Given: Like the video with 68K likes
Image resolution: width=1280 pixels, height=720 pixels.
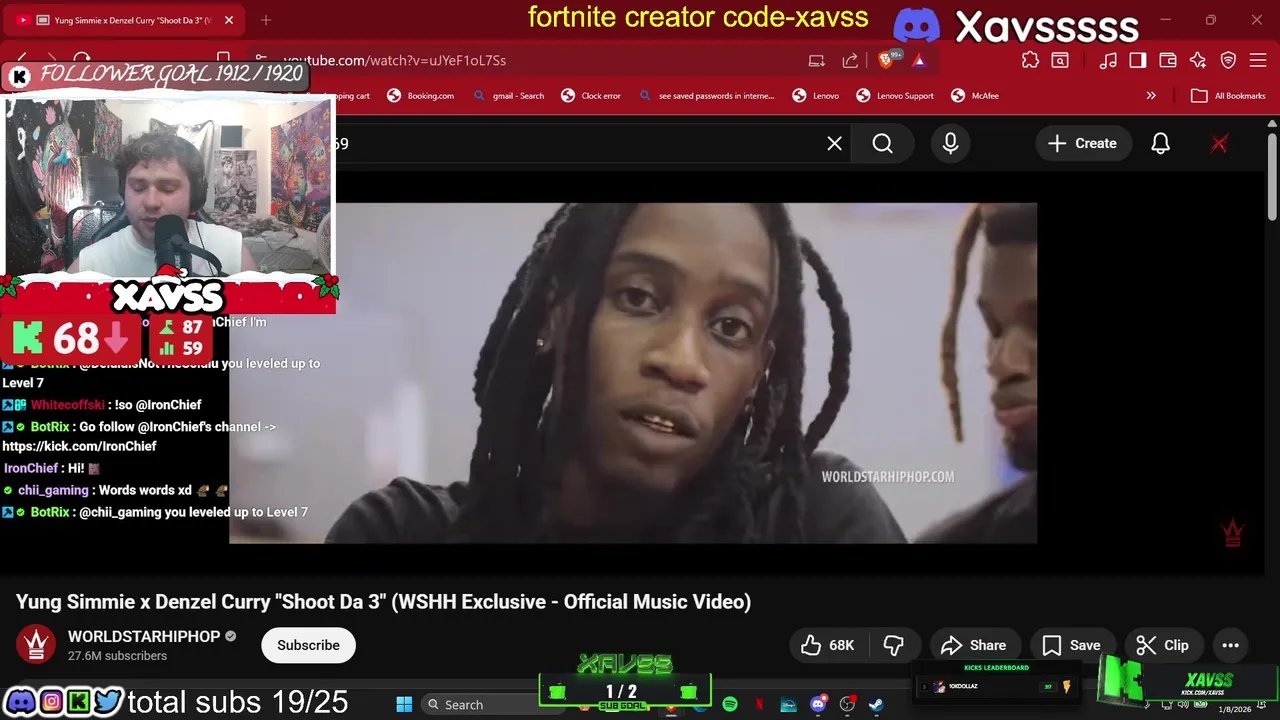Looking at the screenshot, I should click(x=828, y=645).
